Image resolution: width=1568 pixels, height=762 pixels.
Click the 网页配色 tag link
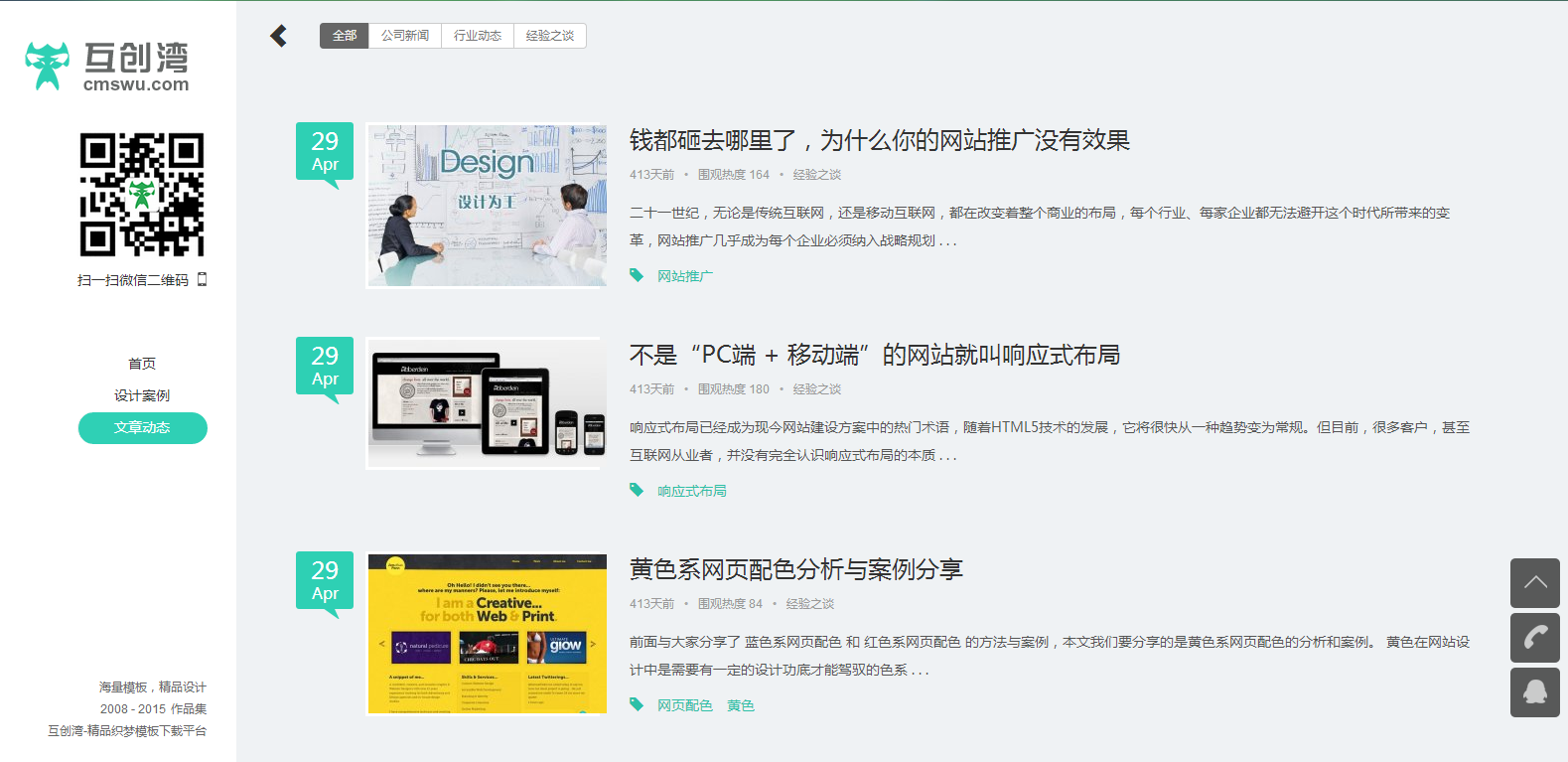[x=684, y=705]
